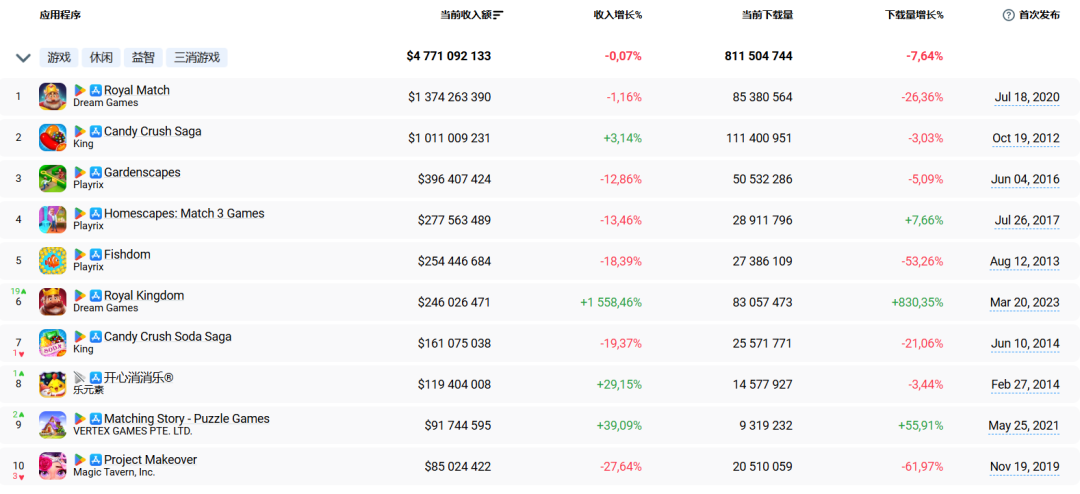The width and height of the screenshot is (1080, 494).
Task: Open the 开心消消乐 app icon
Action: (52, 384)
